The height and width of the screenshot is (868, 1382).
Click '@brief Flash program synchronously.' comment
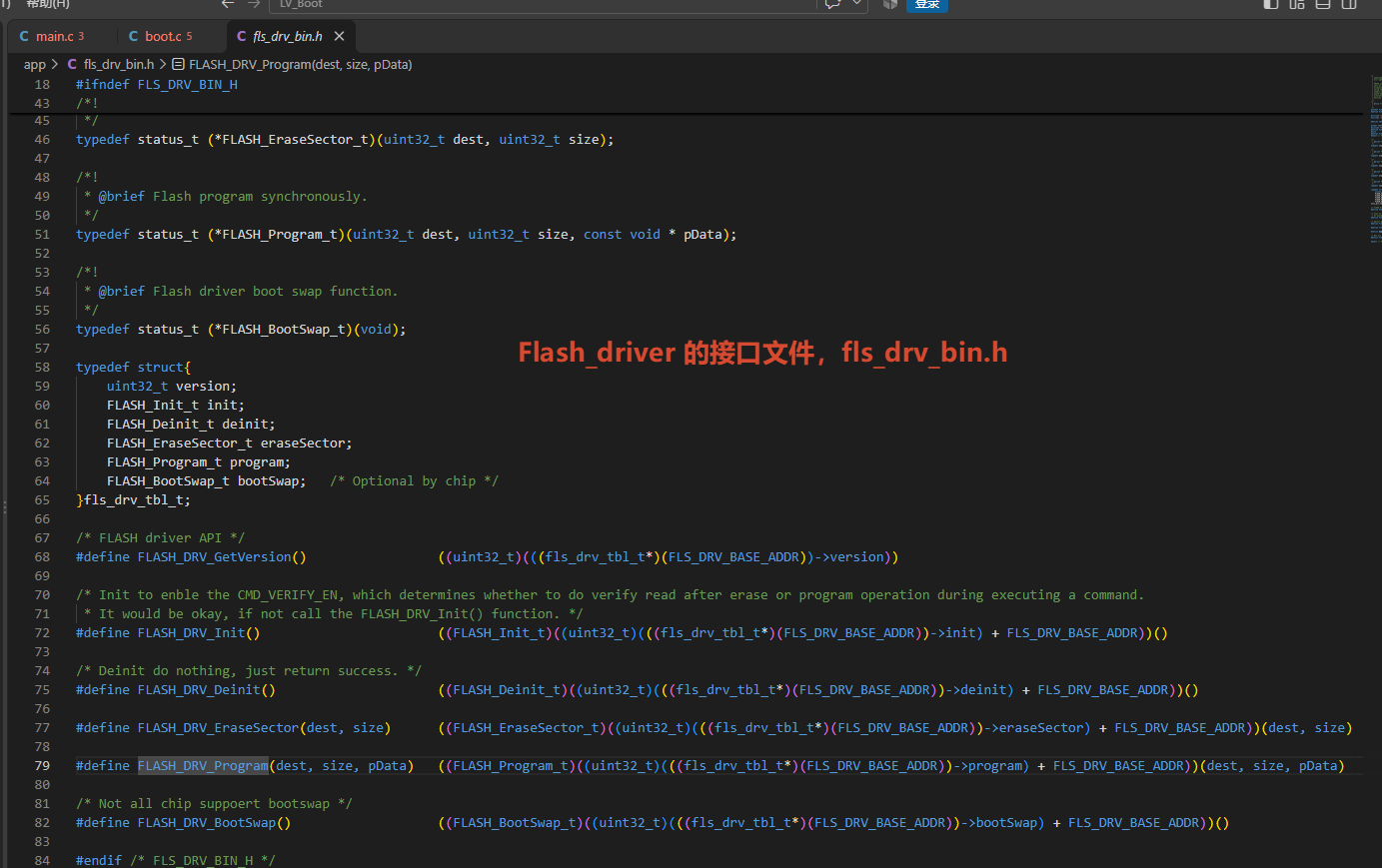233,197
